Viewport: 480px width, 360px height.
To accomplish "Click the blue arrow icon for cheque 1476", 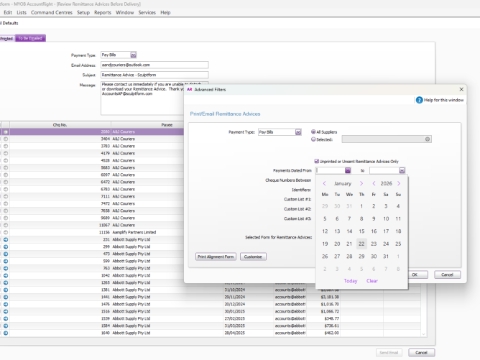I will [6, 304].
